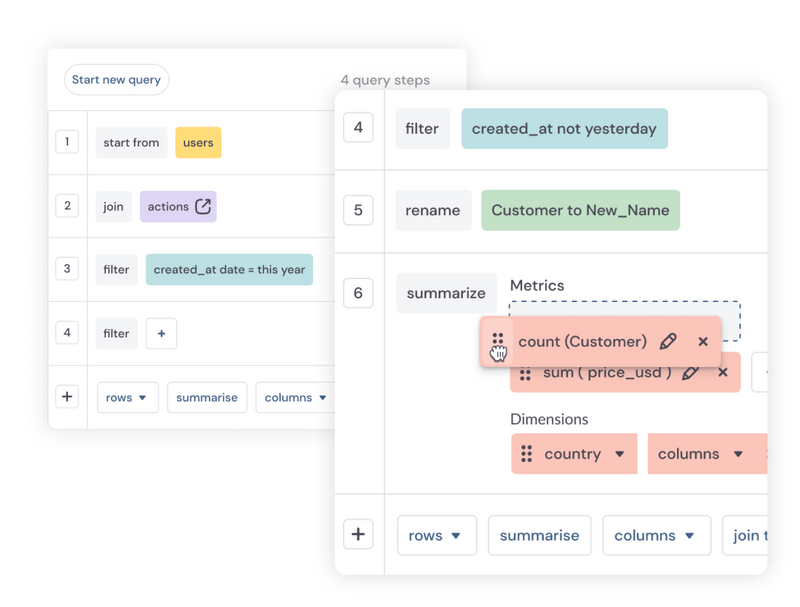Edit sum (price_usd) metric with pencil icon

pos(692,373)
